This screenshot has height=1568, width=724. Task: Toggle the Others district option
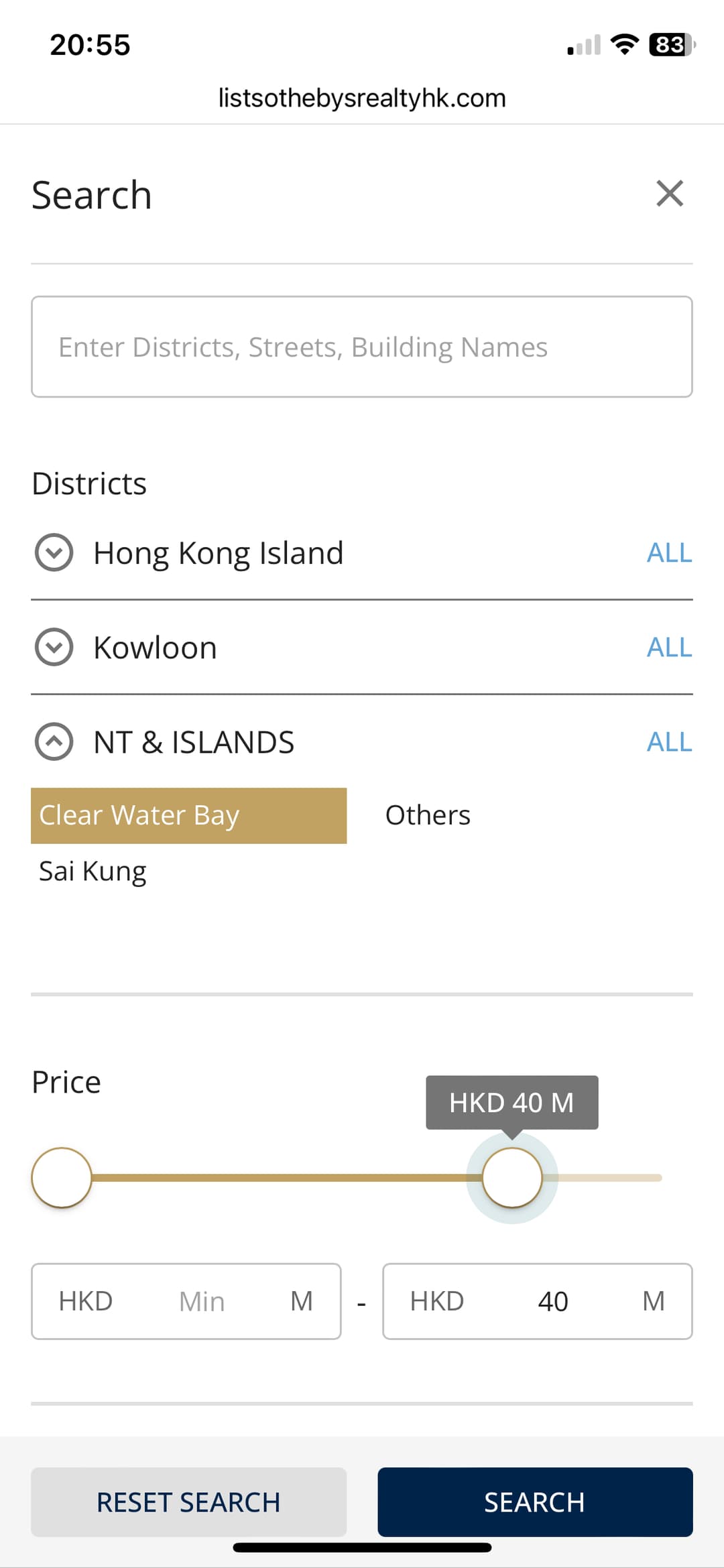click(428, 816)
